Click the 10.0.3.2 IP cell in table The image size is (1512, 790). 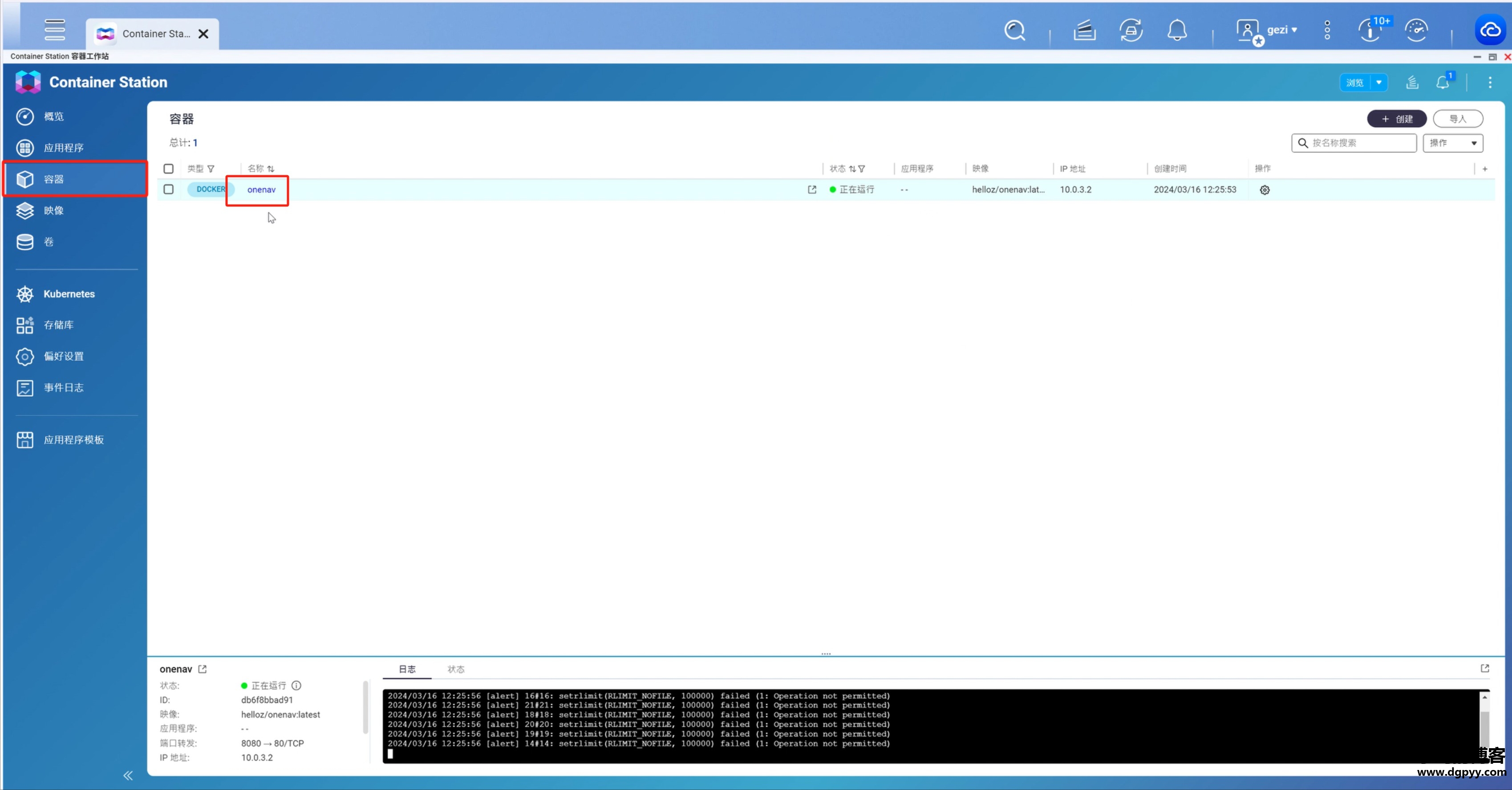click(1075, 189)
